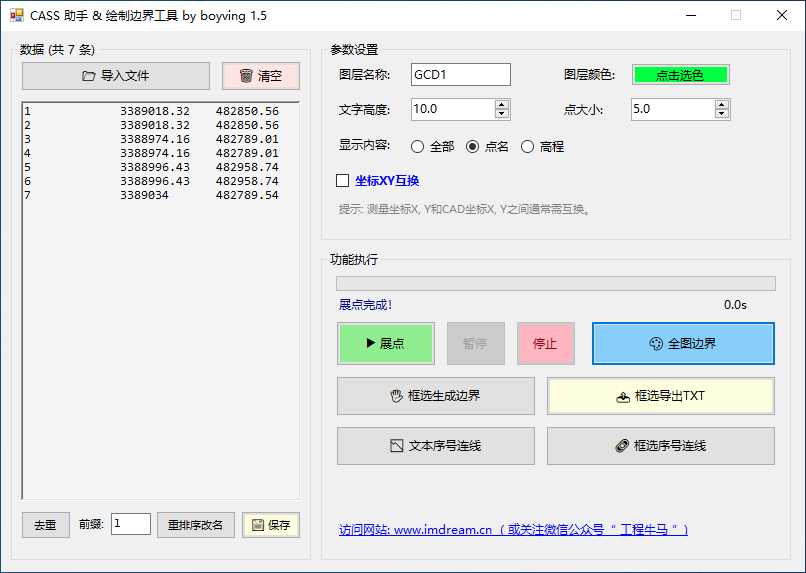The height and width of the screenshot is (573, 806).
Task: Click the 导入文件 folder icon button
Action: [116, 76]
